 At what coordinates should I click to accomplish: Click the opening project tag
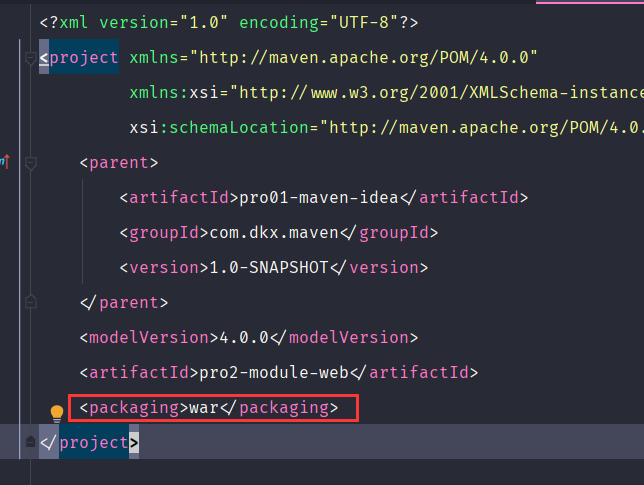pyautogui.click(x=79, y=57)
